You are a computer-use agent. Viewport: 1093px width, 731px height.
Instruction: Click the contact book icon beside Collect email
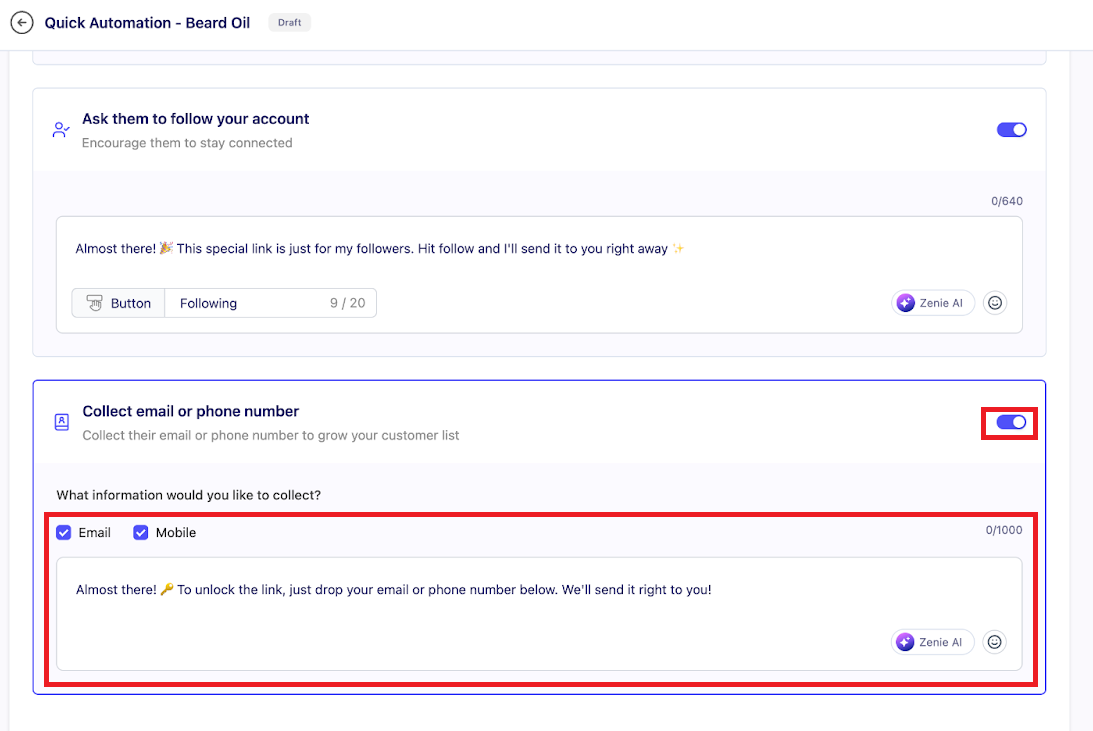click(61, 423)
